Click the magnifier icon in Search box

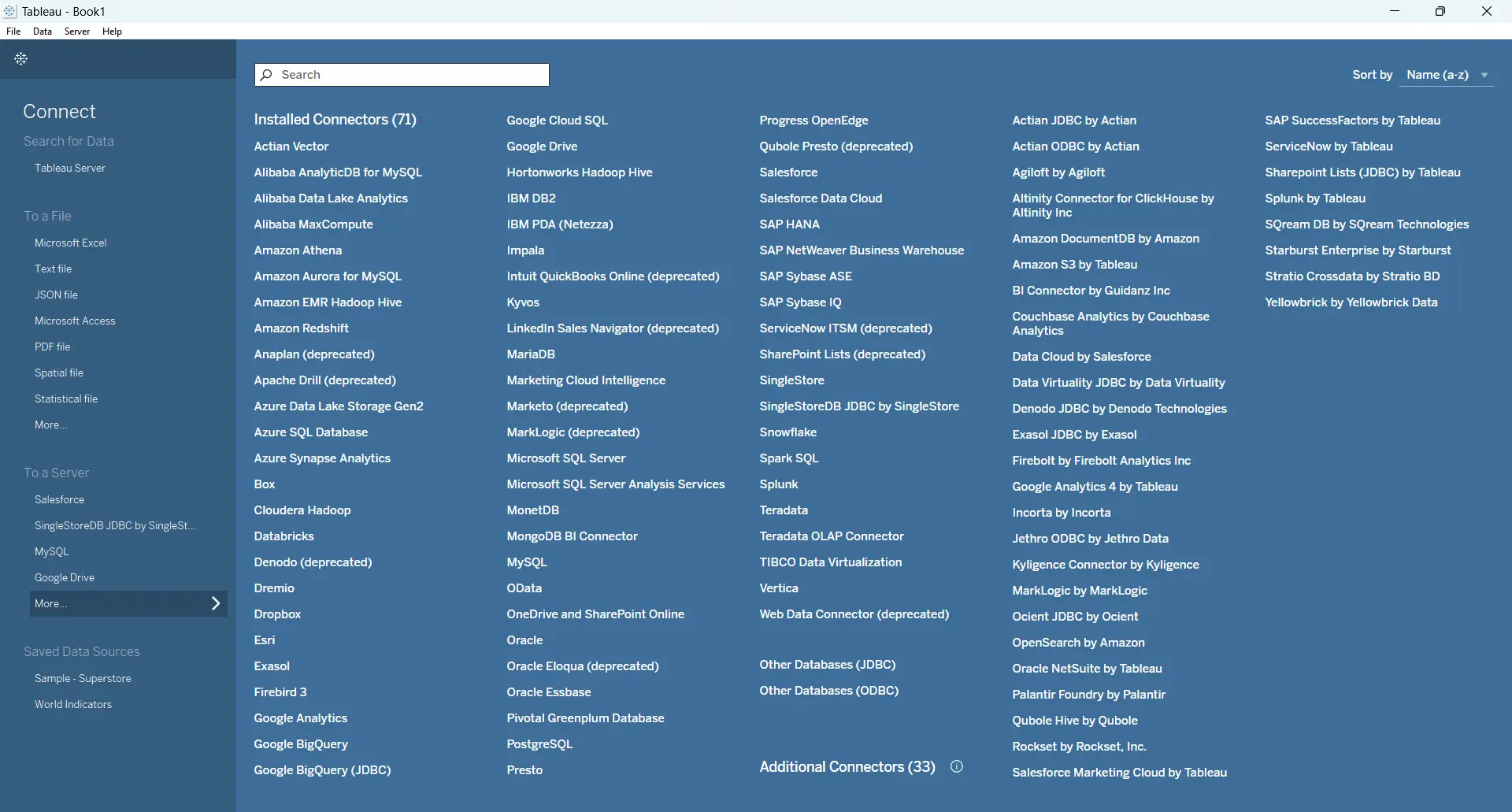(x=267, y=75)
